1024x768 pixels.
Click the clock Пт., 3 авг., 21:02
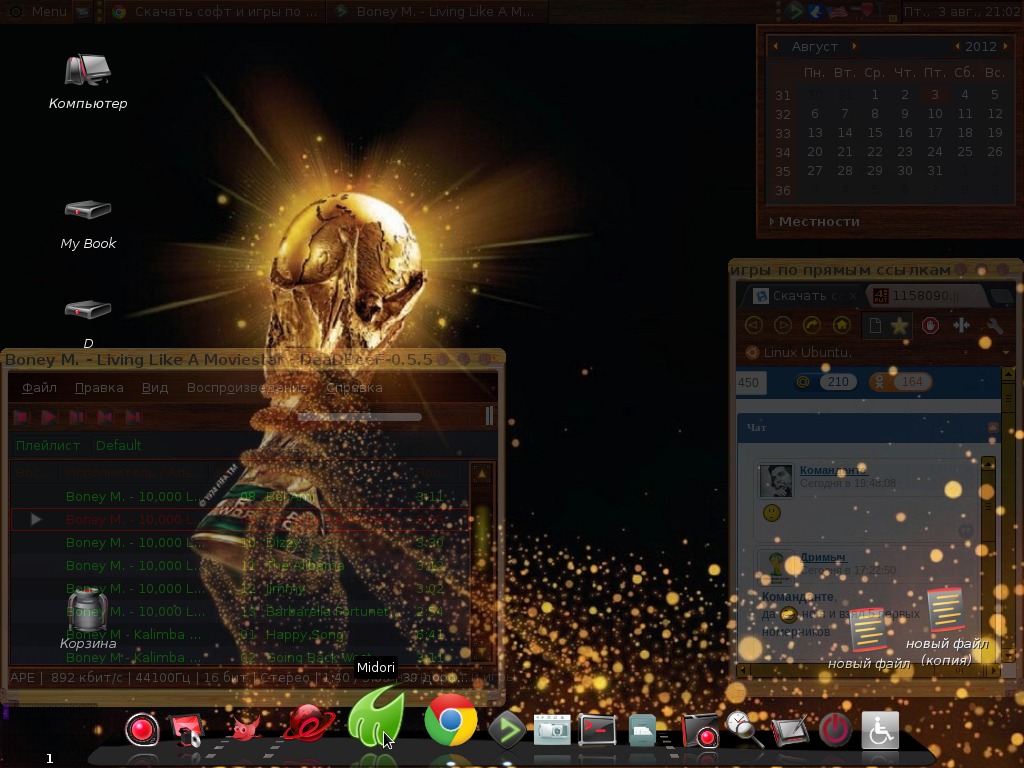(x=962, y=11)
